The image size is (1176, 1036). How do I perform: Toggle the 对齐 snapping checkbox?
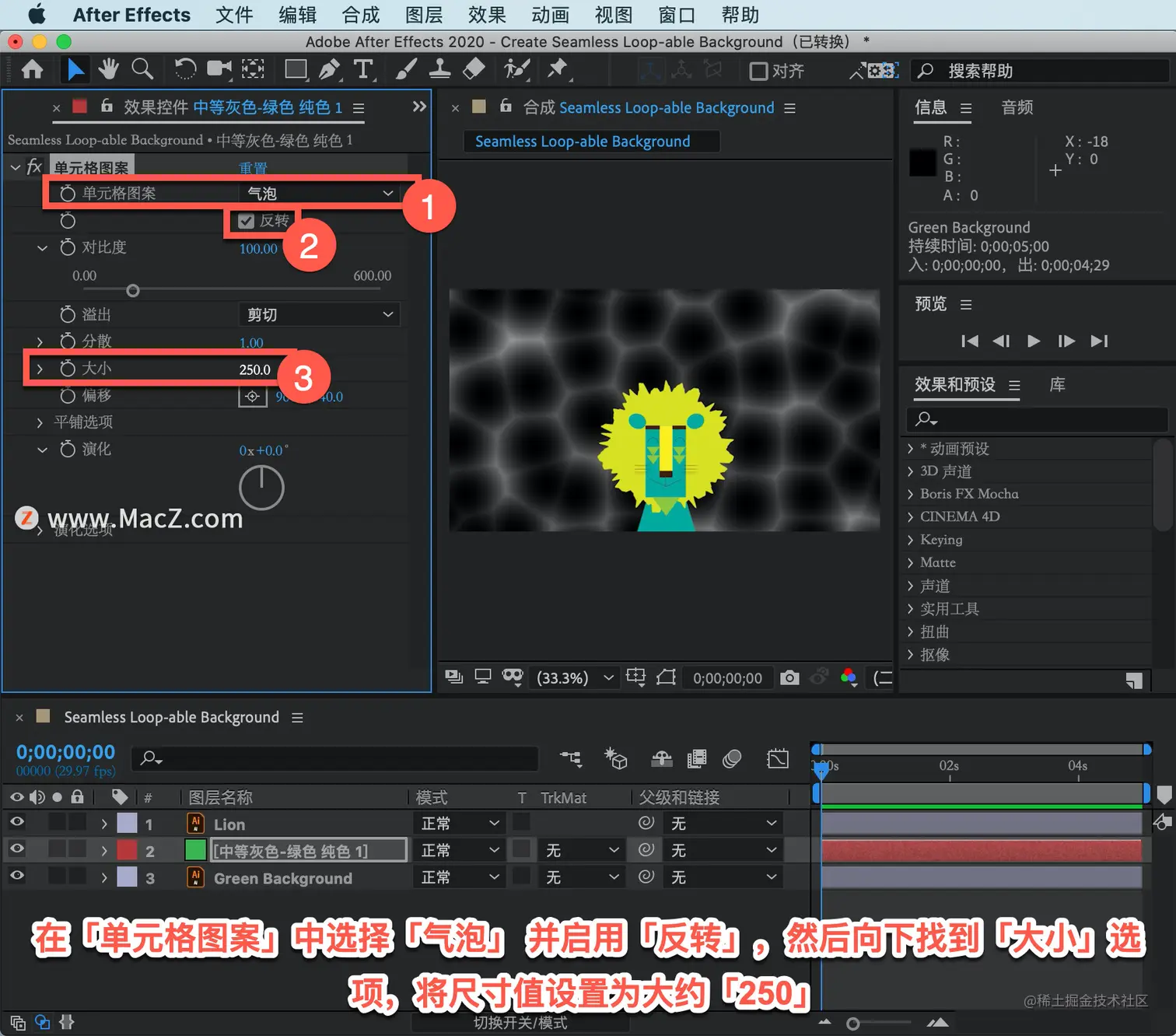click(758, 71)
